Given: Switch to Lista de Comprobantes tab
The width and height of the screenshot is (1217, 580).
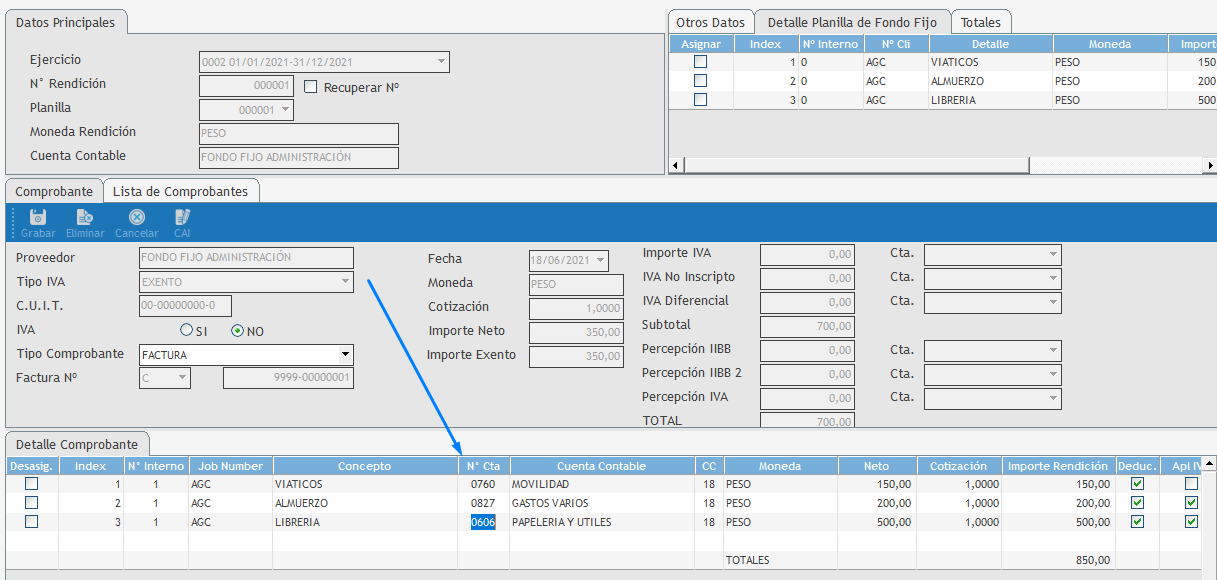Looking at the screenshot, I should point(180,191).
